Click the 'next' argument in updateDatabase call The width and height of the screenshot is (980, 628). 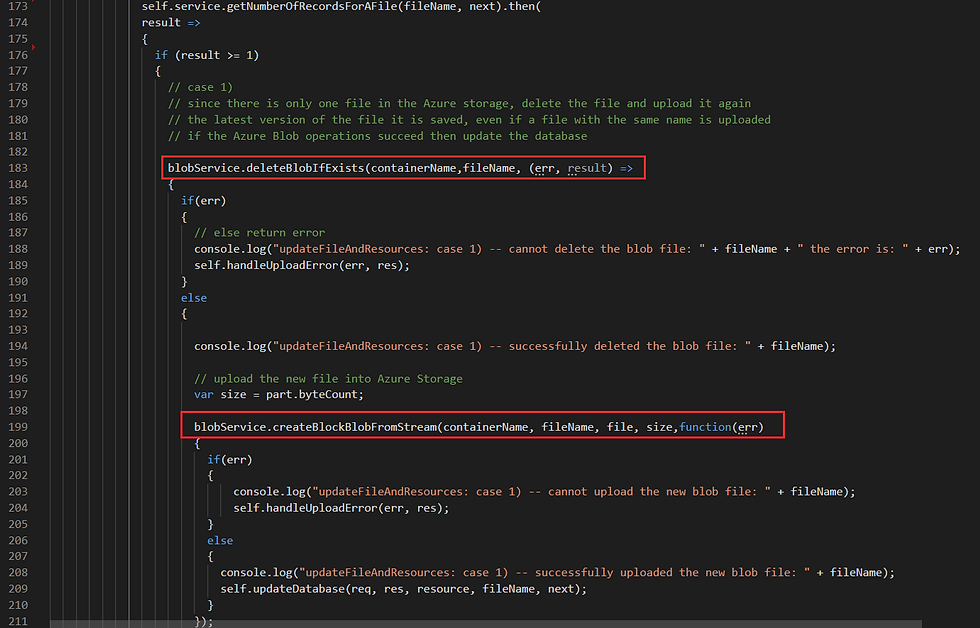(x=561, y=589)
